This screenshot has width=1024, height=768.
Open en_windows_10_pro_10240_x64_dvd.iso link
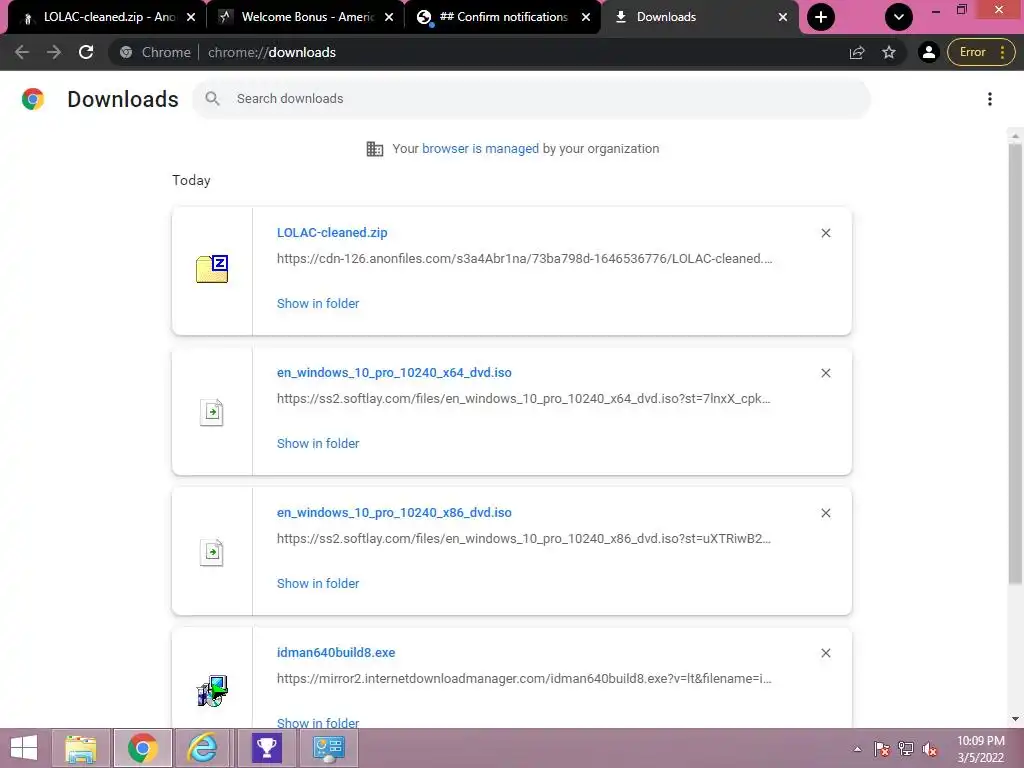pos(394,373)
